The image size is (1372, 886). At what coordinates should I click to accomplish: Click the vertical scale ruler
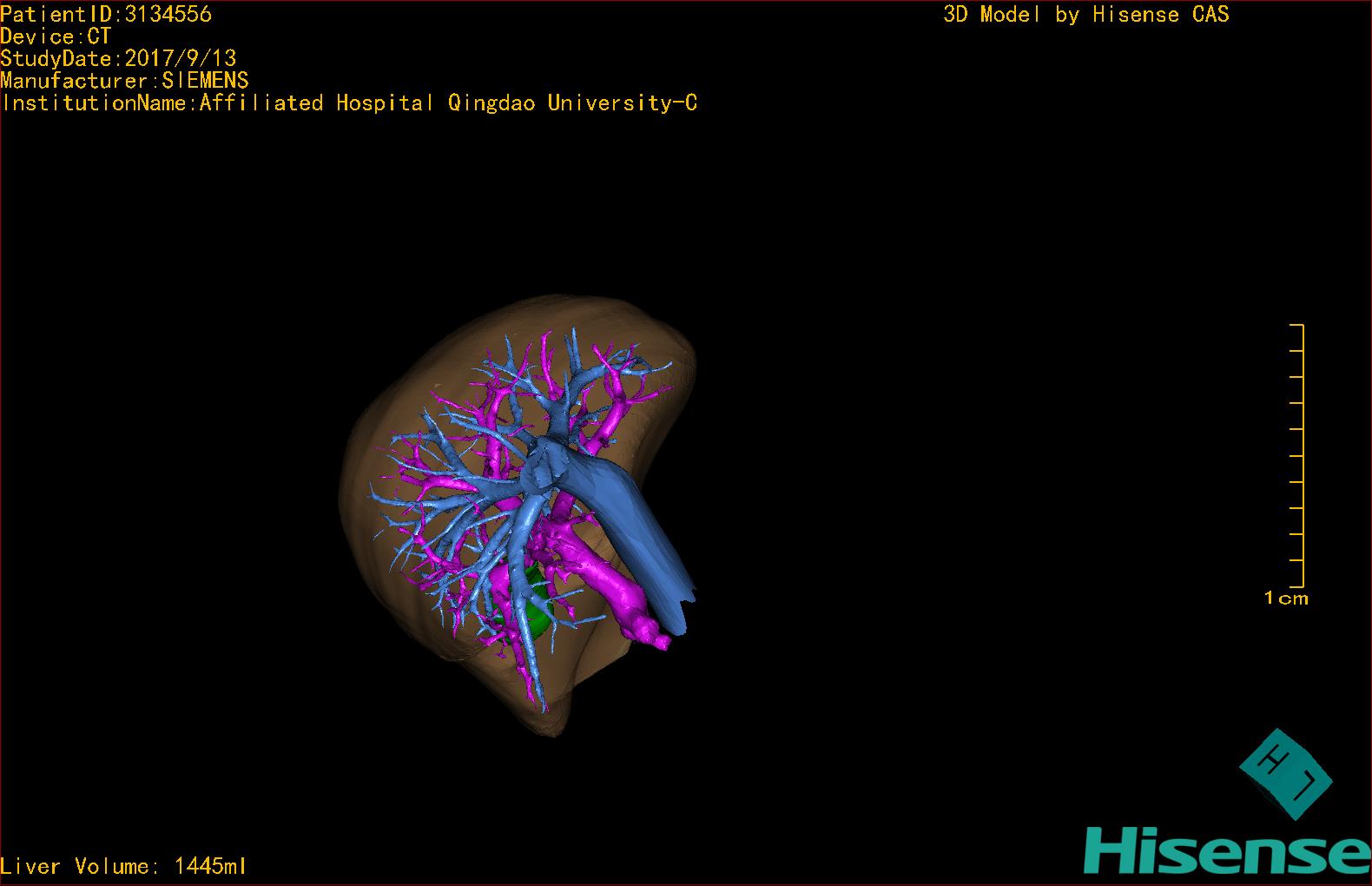(x=1302, y=456)
